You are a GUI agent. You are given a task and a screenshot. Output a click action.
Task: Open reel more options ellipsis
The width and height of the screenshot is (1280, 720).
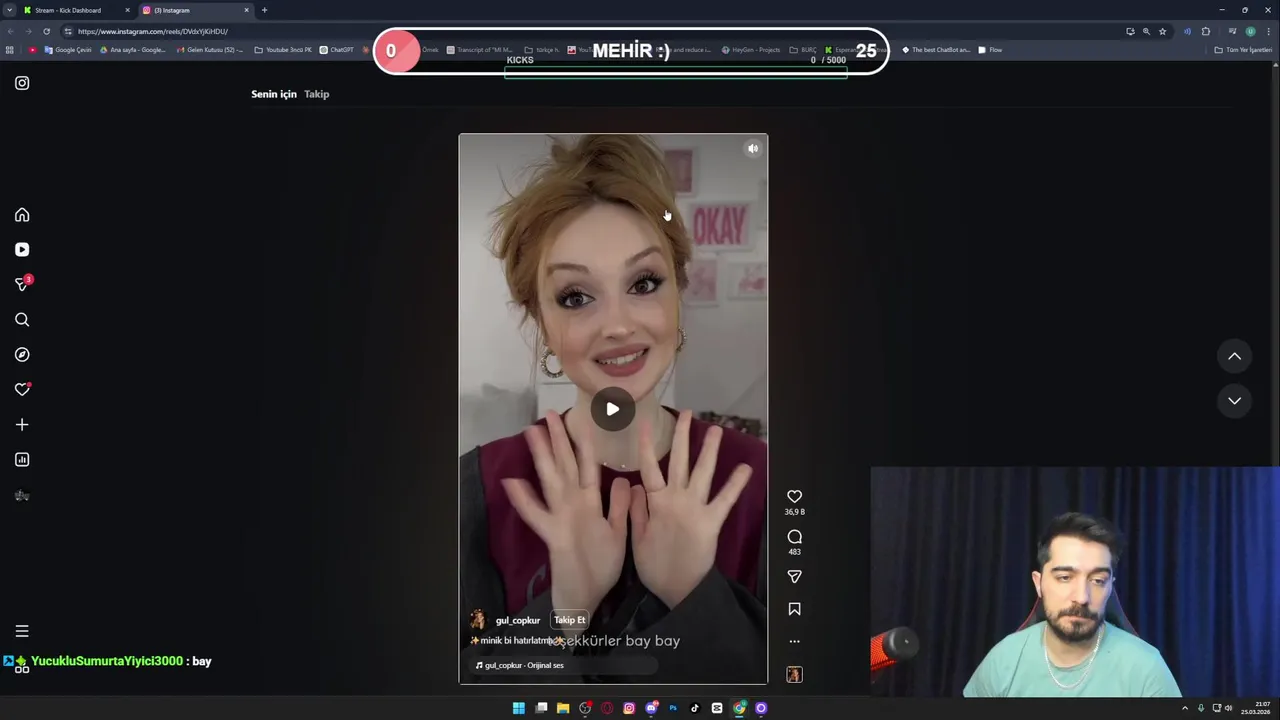[794, 642]
